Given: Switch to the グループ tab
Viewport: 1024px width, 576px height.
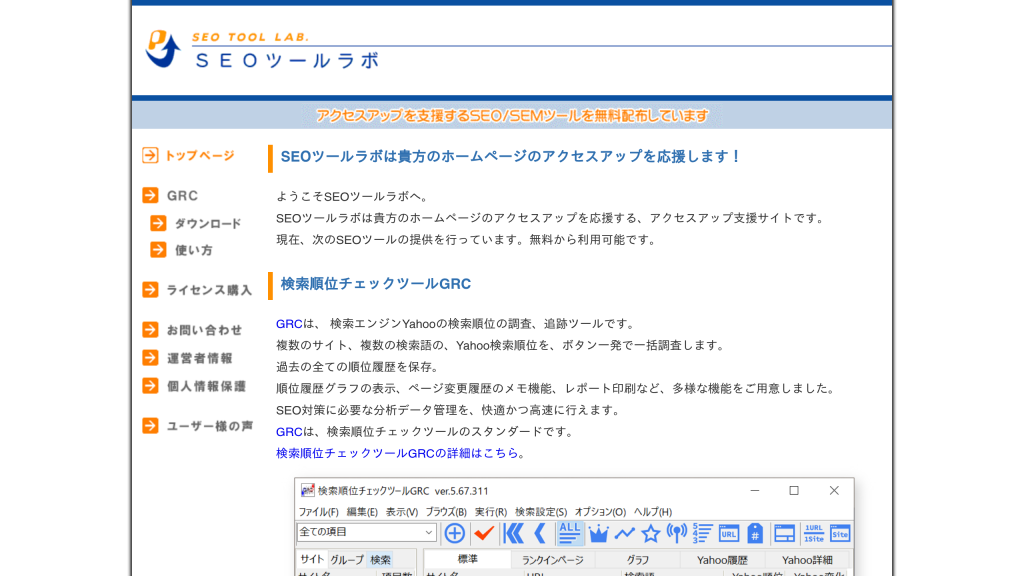Looking at the screenshot, I should (347, 560).
